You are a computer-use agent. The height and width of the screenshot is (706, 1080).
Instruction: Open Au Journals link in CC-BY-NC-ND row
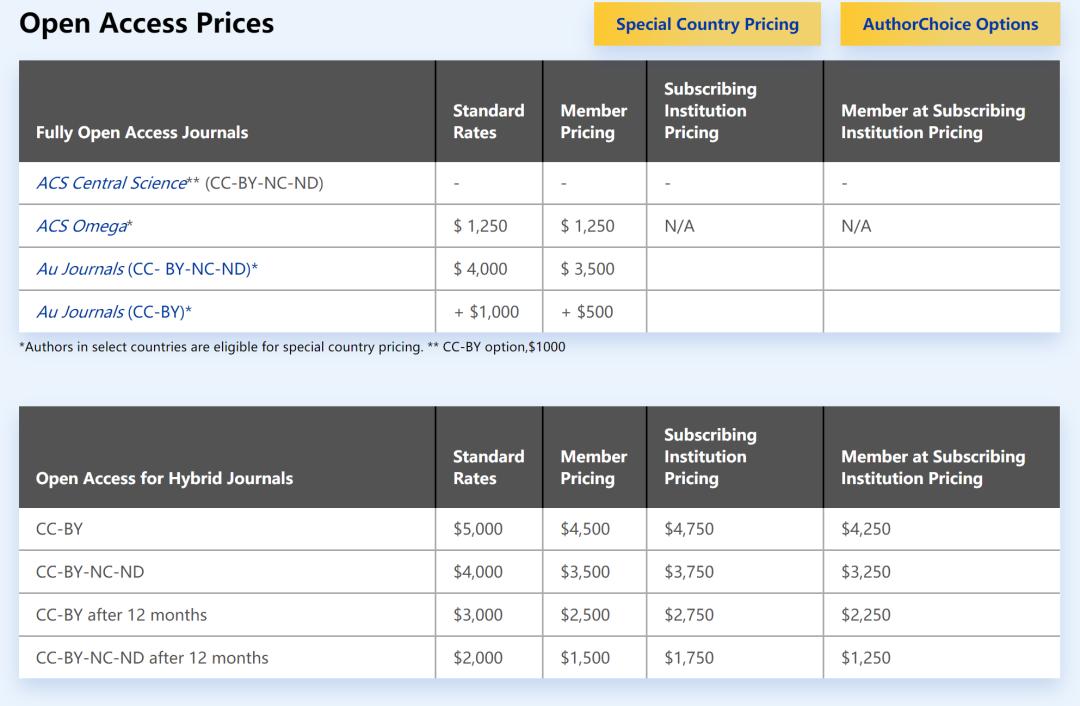pyautogui.click(x=81, y=269)
